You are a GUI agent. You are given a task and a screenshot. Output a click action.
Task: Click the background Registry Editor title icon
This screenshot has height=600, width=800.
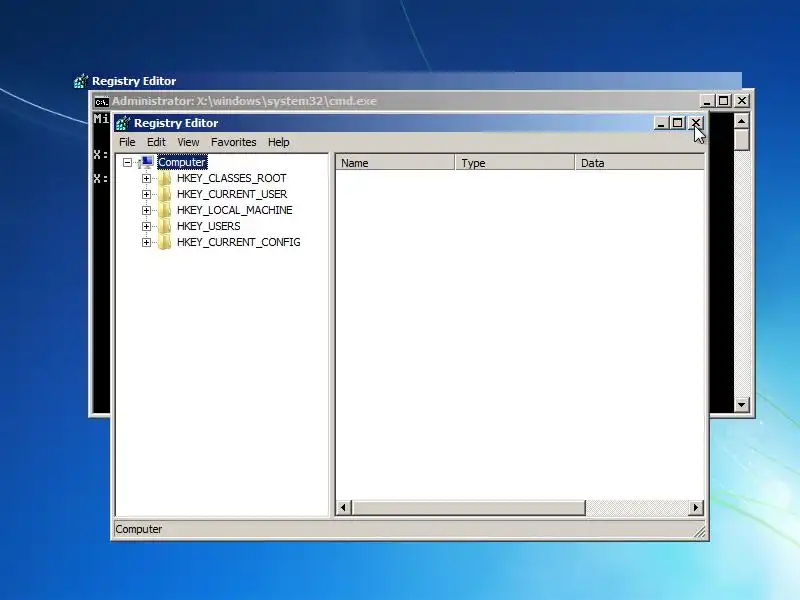[x=81, y=81]
